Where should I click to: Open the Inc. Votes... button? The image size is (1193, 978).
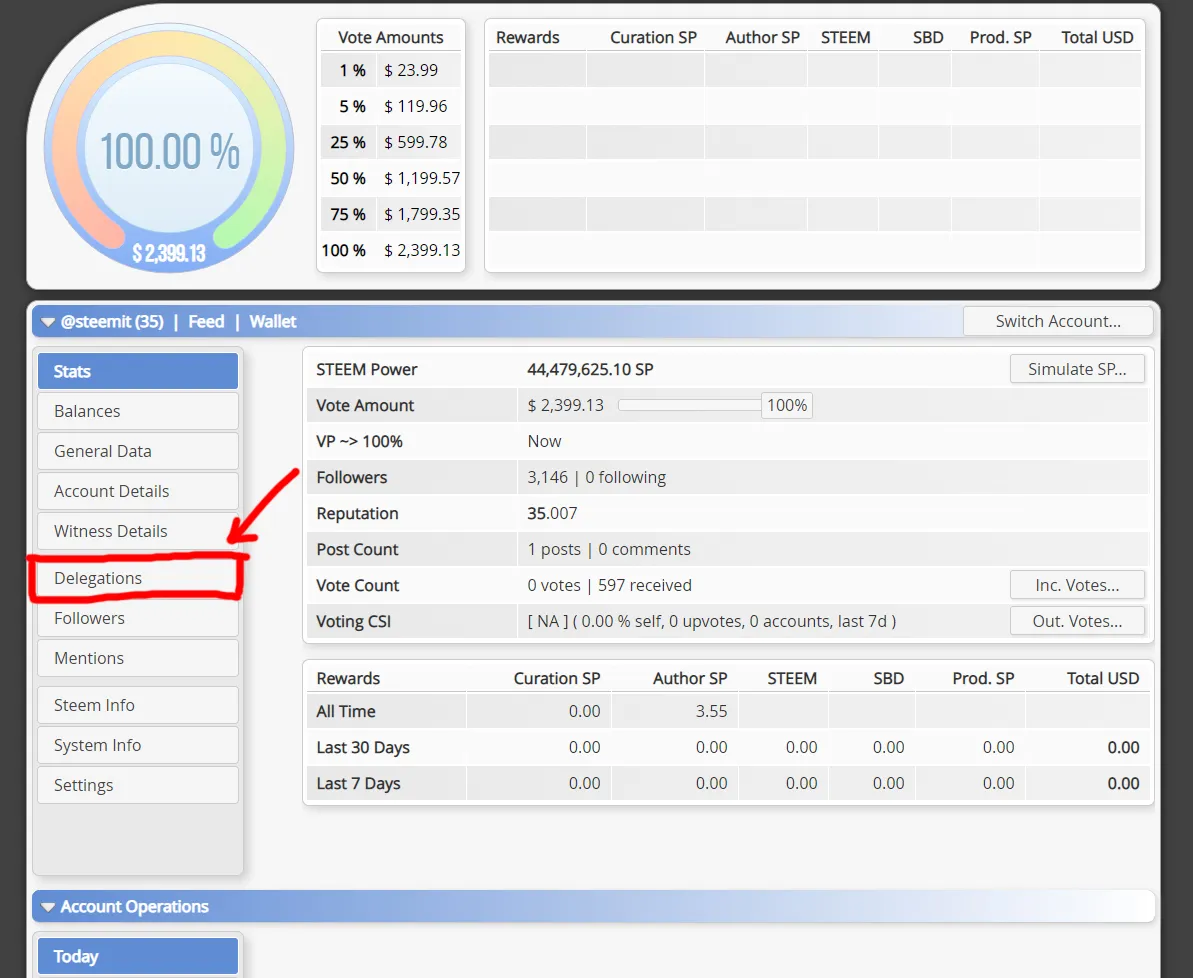1077,585
